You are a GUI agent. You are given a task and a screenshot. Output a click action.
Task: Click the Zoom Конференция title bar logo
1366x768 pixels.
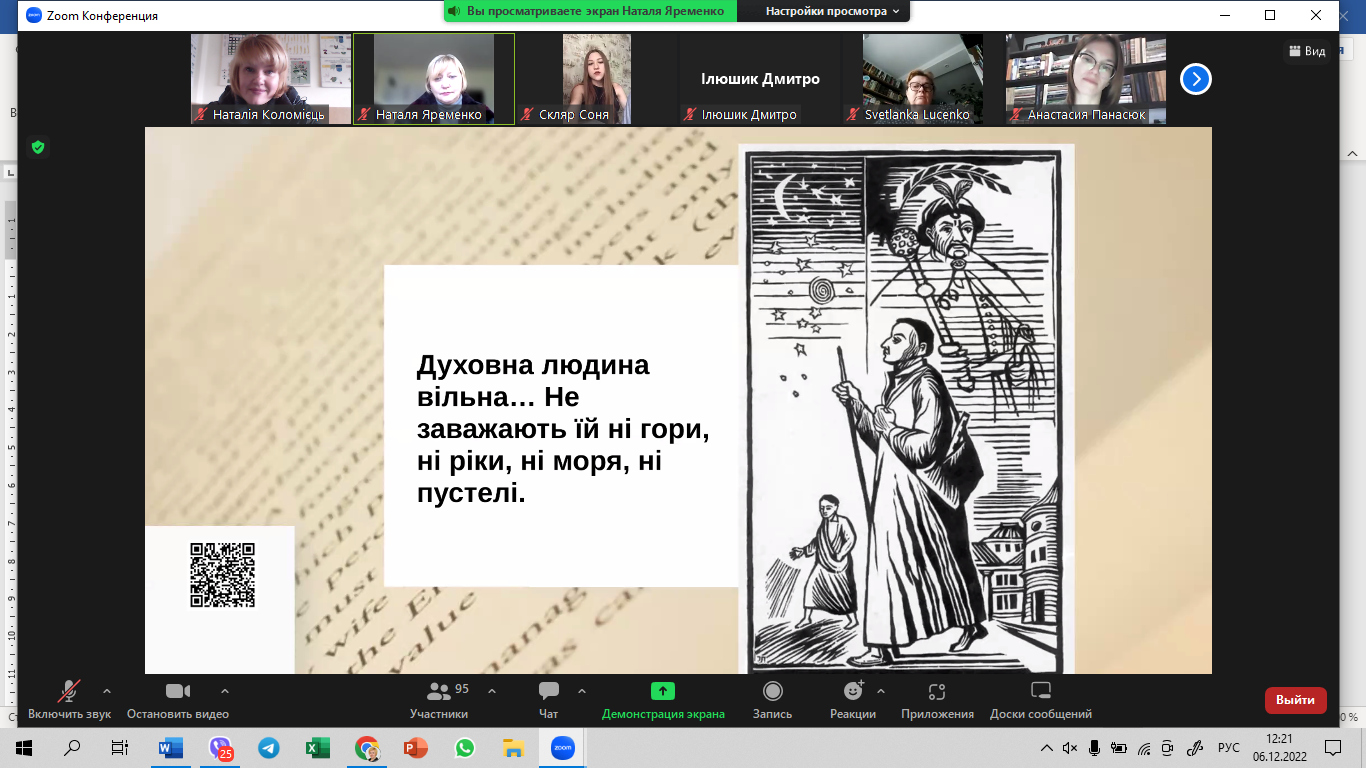[33, 15]
